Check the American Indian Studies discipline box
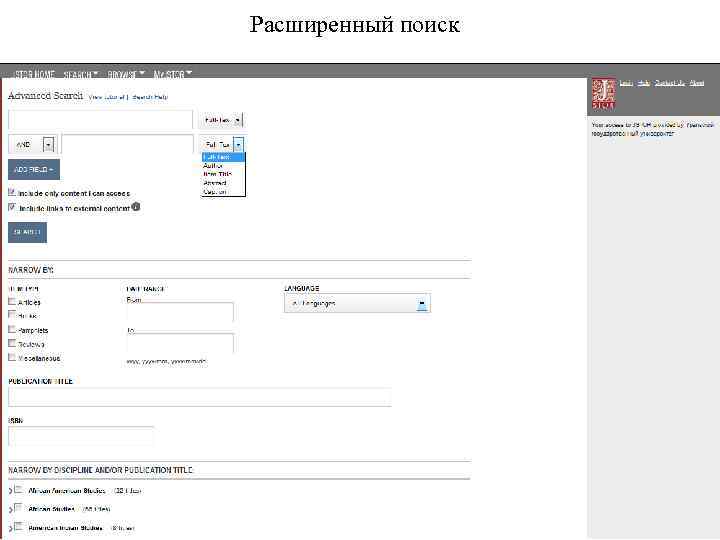The width and height of the screenshot is (720, 540). (x=19, y=527)
